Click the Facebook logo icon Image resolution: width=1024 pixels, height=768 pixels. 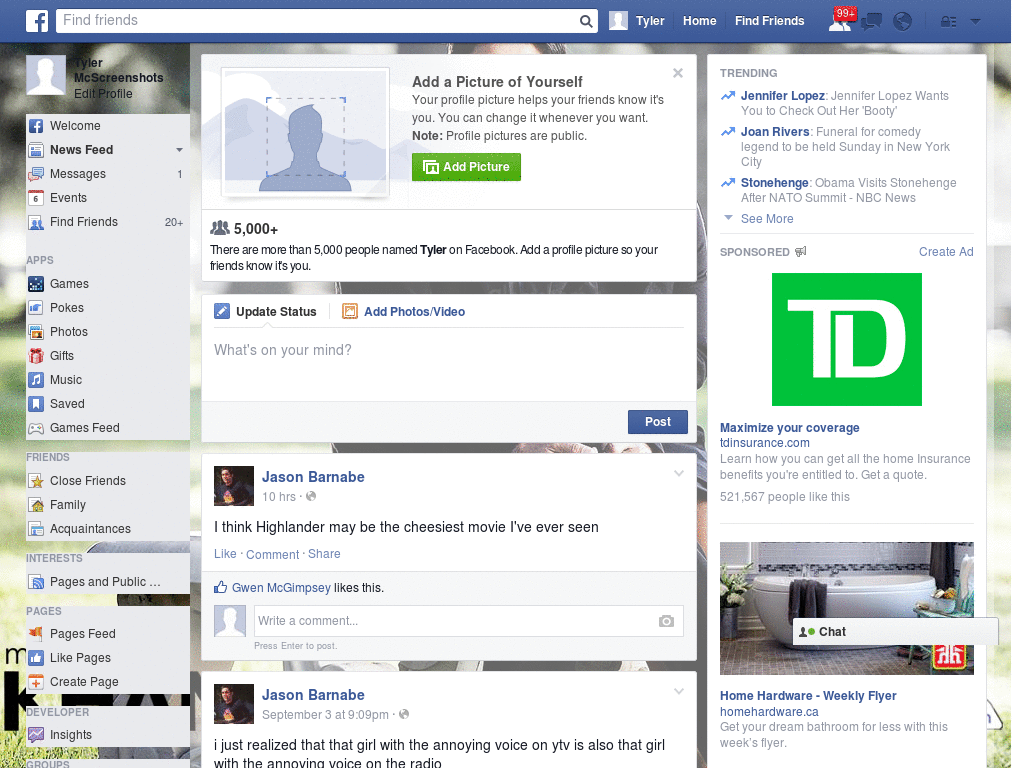pyautogui.click(x=37, y=21)
